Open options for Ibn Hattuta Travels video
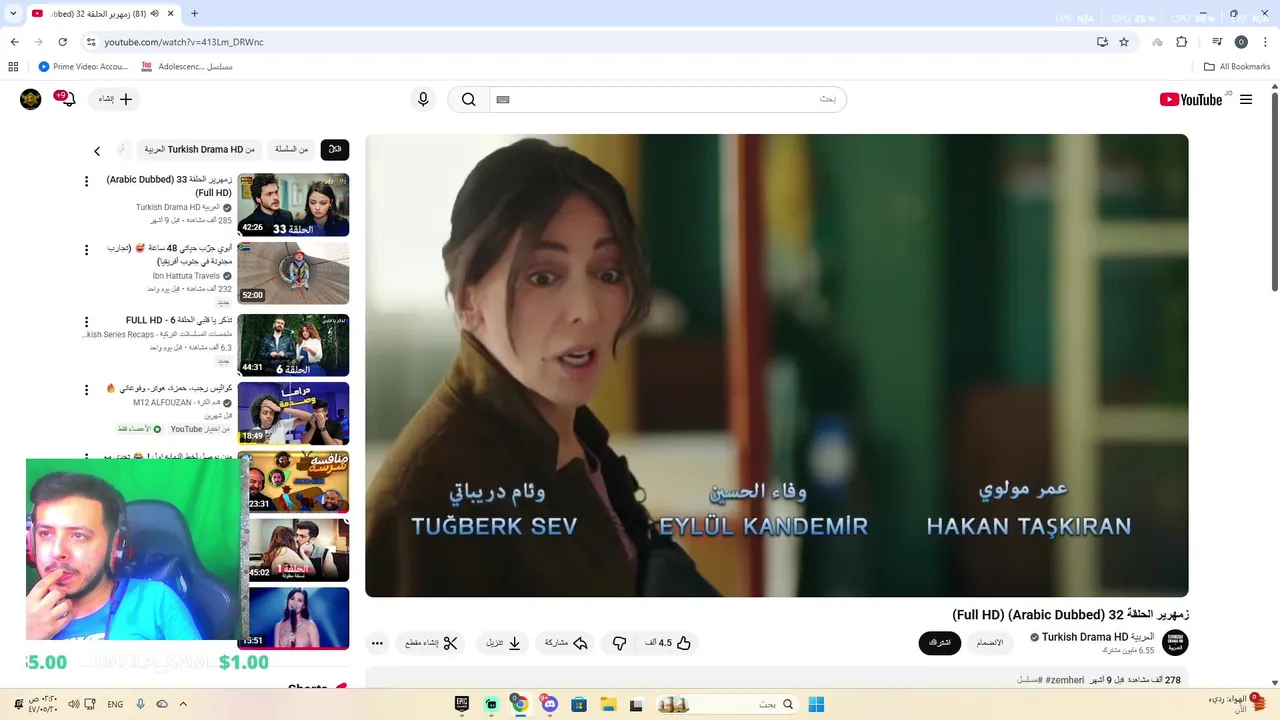Viewport: 1280px width, 720px height. pyautogui.click(x=86, y=250)
